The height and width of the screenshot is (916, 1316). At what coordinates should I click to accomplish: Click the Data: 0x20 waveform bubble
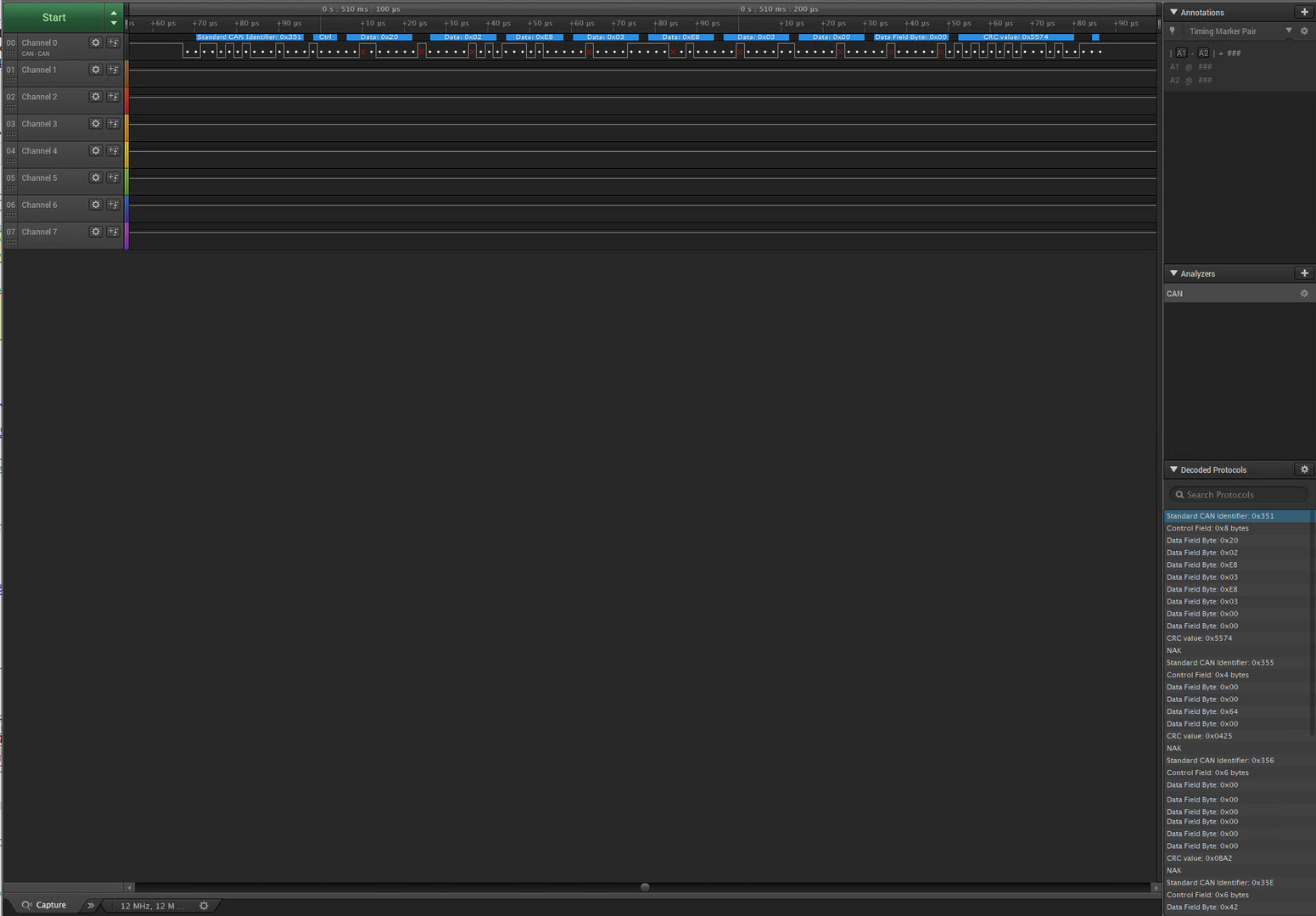pyautogui.click(x=379, y=37)
